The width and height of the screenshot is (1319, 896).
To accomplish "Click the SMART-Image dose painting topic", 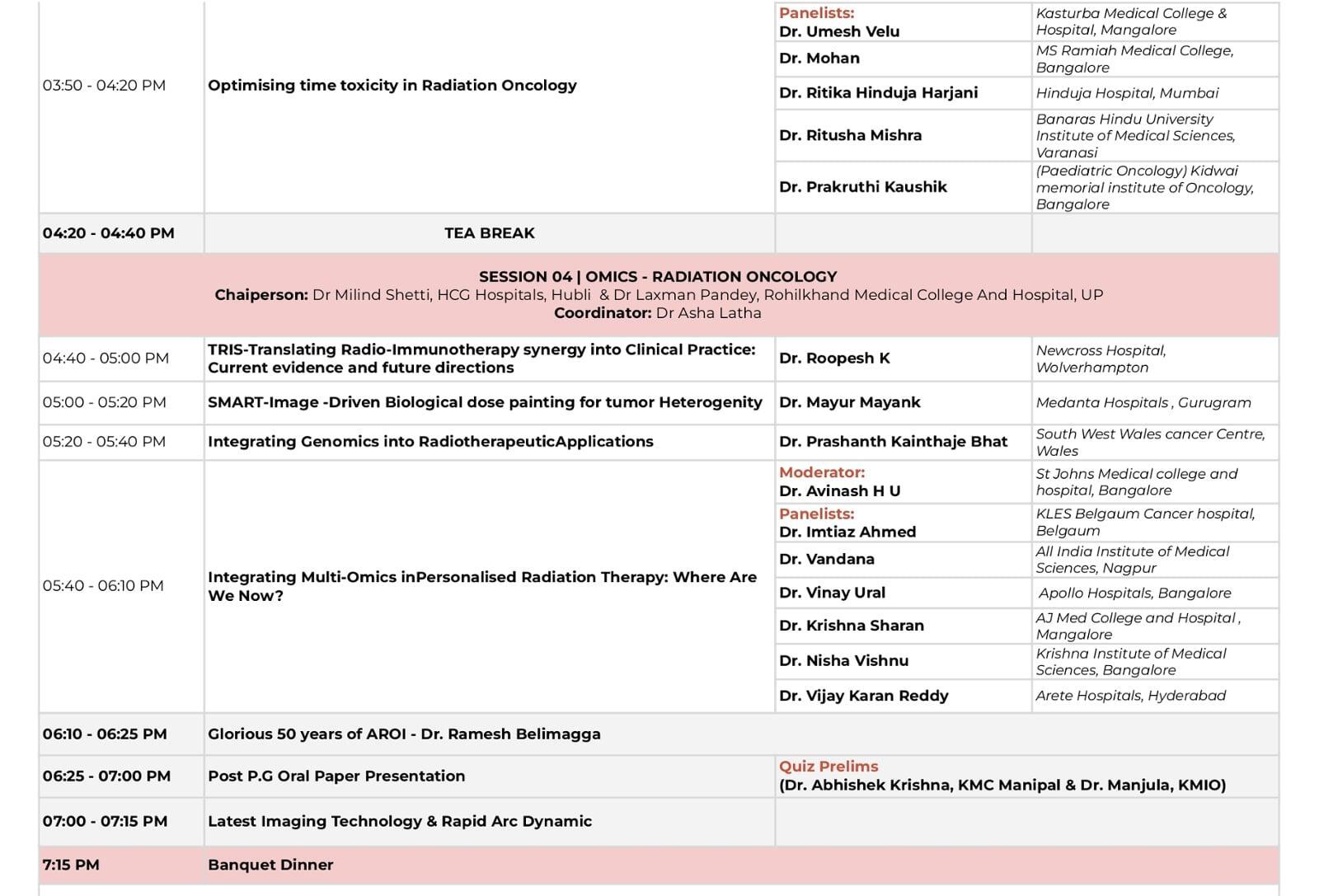I will [x=485, y=402].
